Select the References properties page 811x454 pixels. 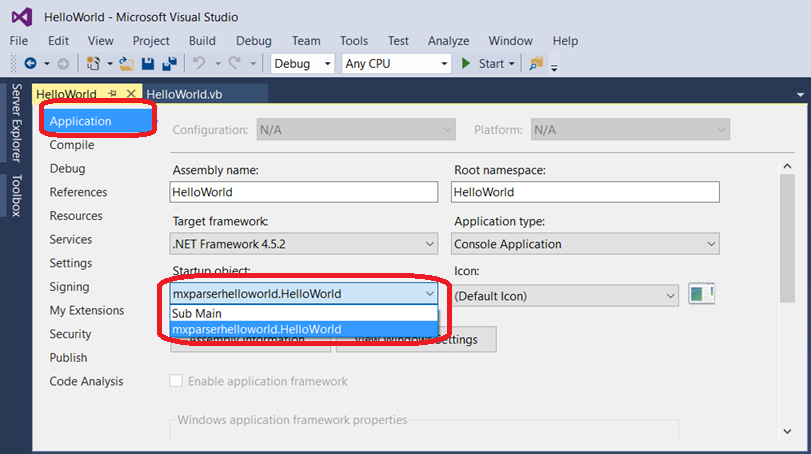(x=78, y=192)
